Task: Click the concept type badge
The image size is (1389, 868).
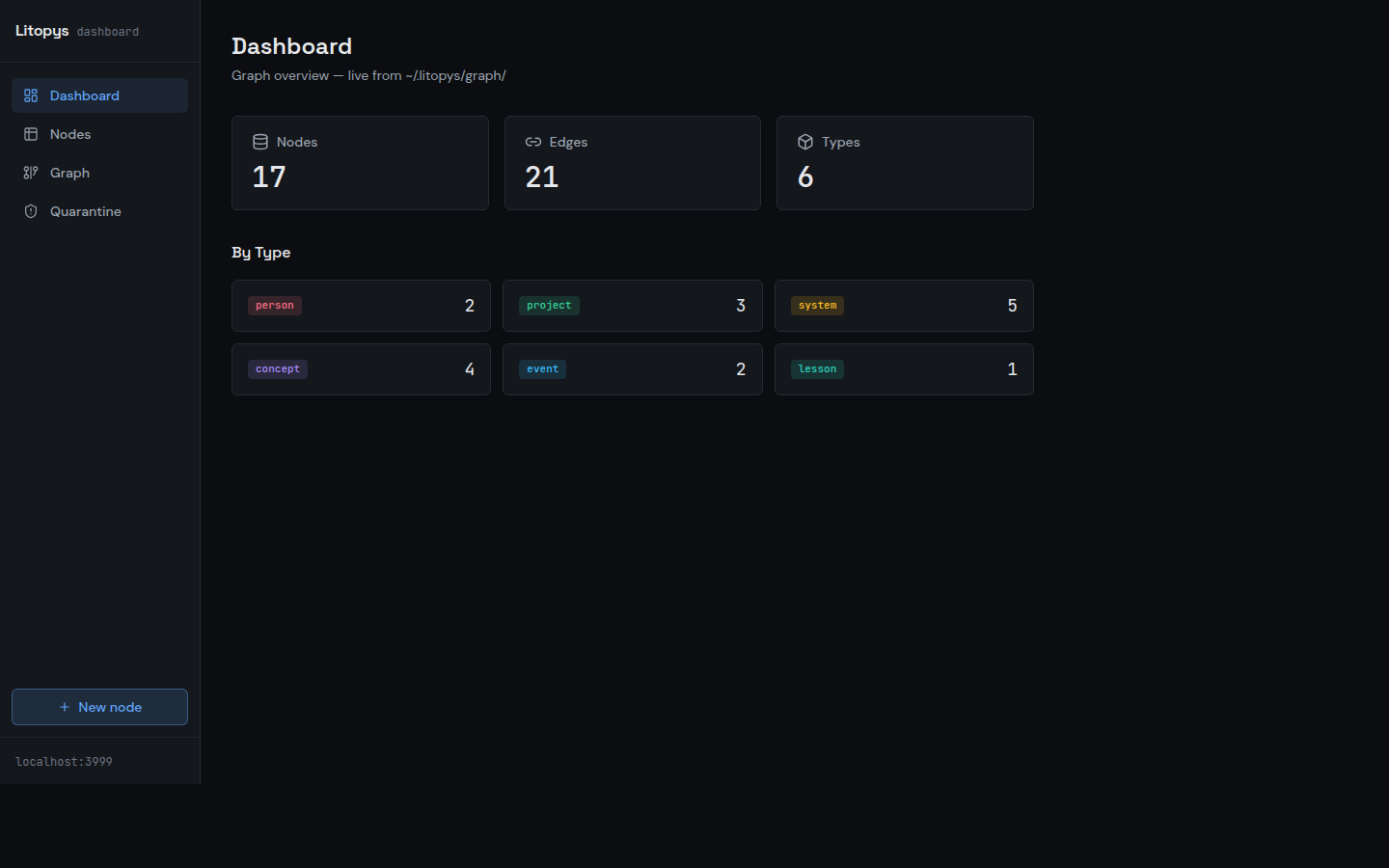Action: (x=277, y=368)
